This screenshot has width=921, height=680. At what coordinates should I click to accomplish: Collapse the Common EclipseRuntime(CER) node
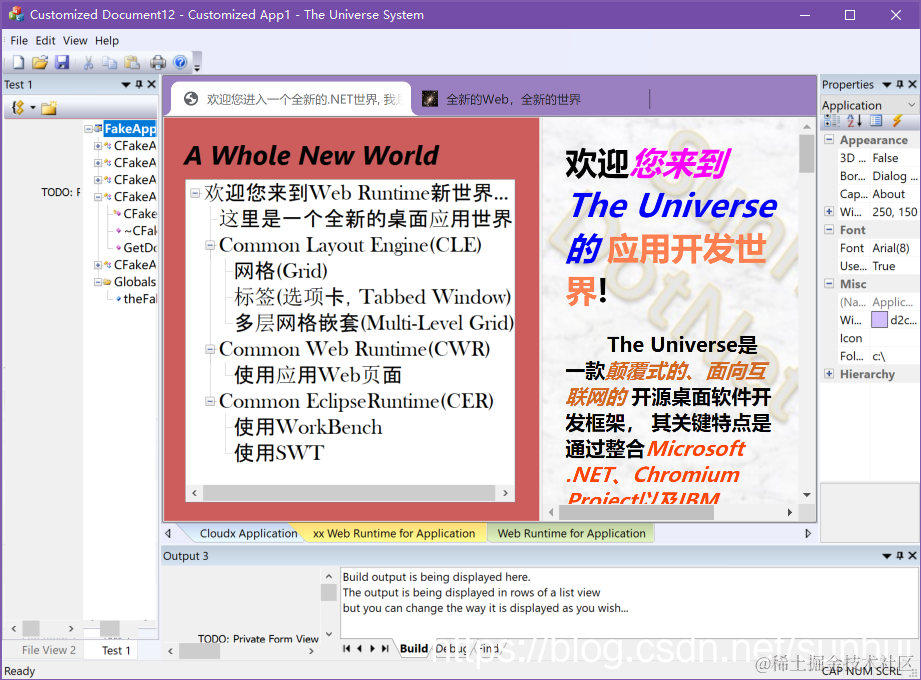(210, 402)
